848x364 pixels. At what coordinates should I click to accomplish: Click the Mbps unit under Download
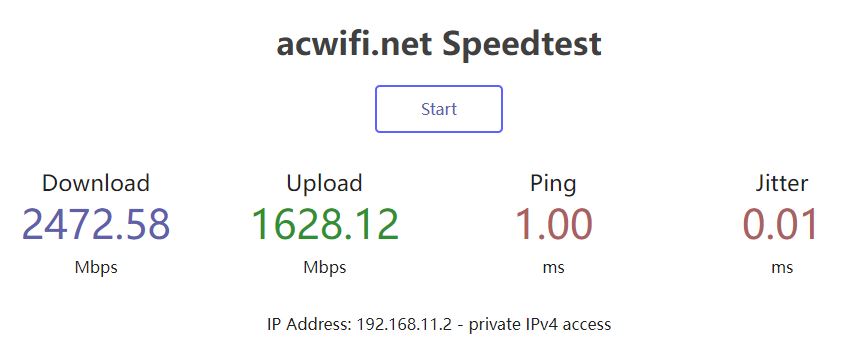click(96, 267)
